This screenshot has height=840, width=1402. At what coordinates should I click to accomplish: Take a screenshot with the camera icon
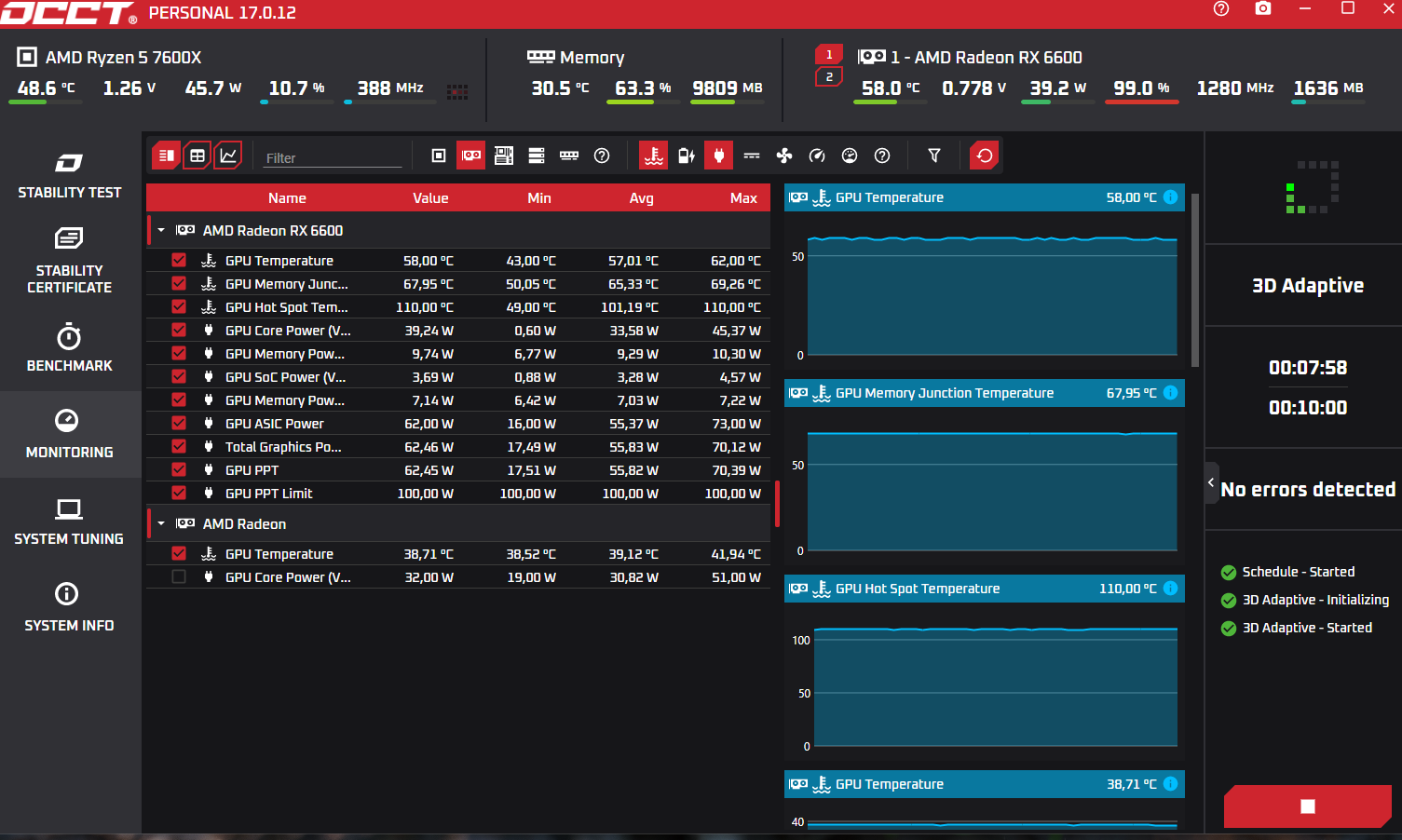pyautogui.click(x=1263, y=8)
